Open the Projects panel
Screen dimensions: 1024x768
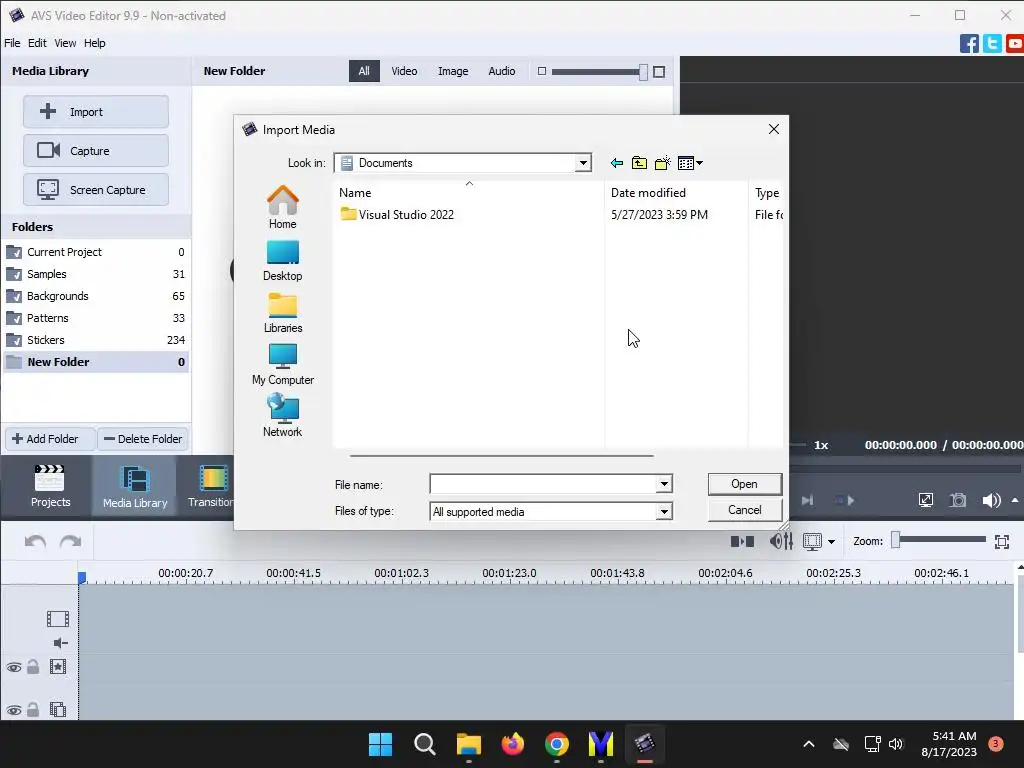50,486
